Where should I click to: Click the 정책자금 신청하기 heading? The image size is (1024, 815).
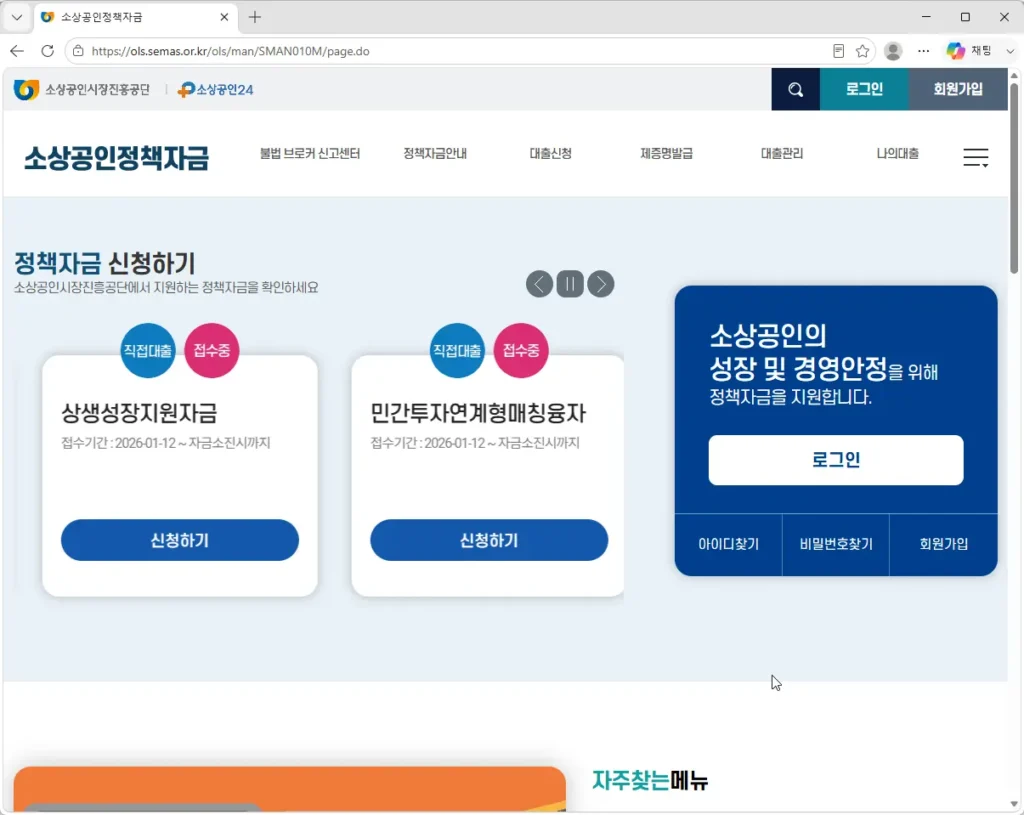pyautogui.click(x=104, y=263)
